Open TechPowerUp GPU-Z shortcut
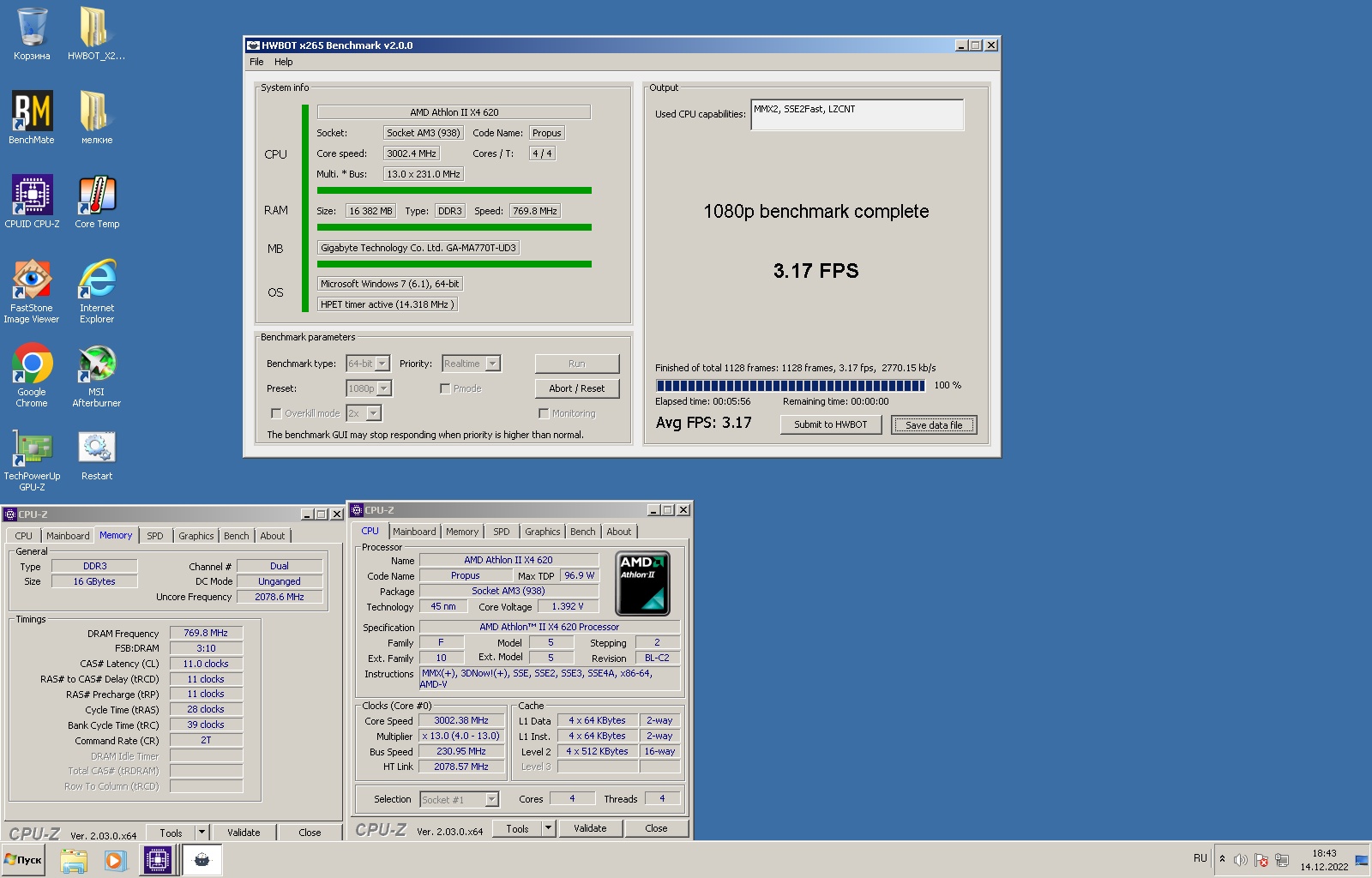The image size is (1372, 878). pyautogui.click(x=32, y=460)
